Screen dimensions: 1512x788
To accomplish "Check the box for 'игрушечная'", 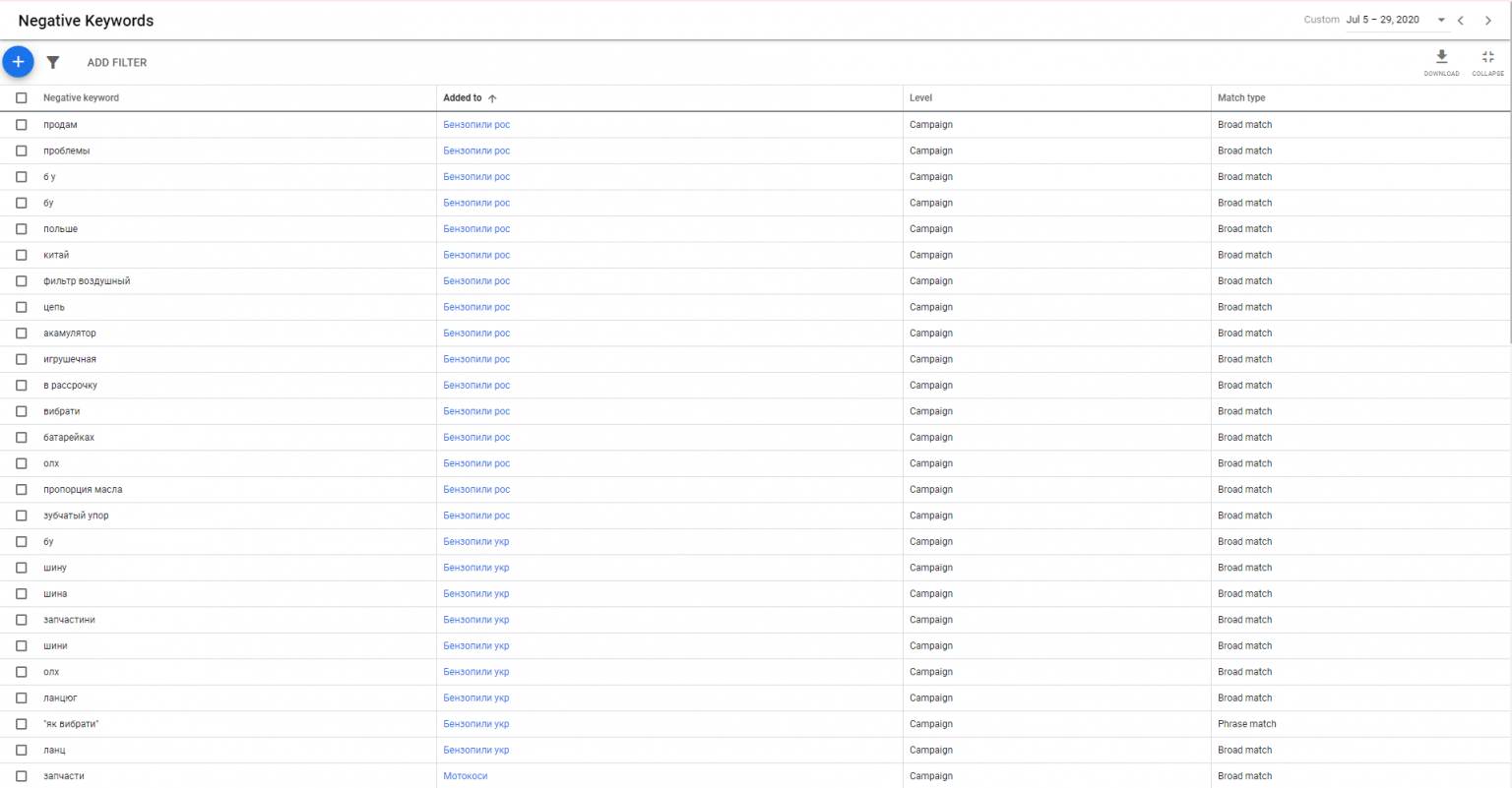I will tap(22, 359).
